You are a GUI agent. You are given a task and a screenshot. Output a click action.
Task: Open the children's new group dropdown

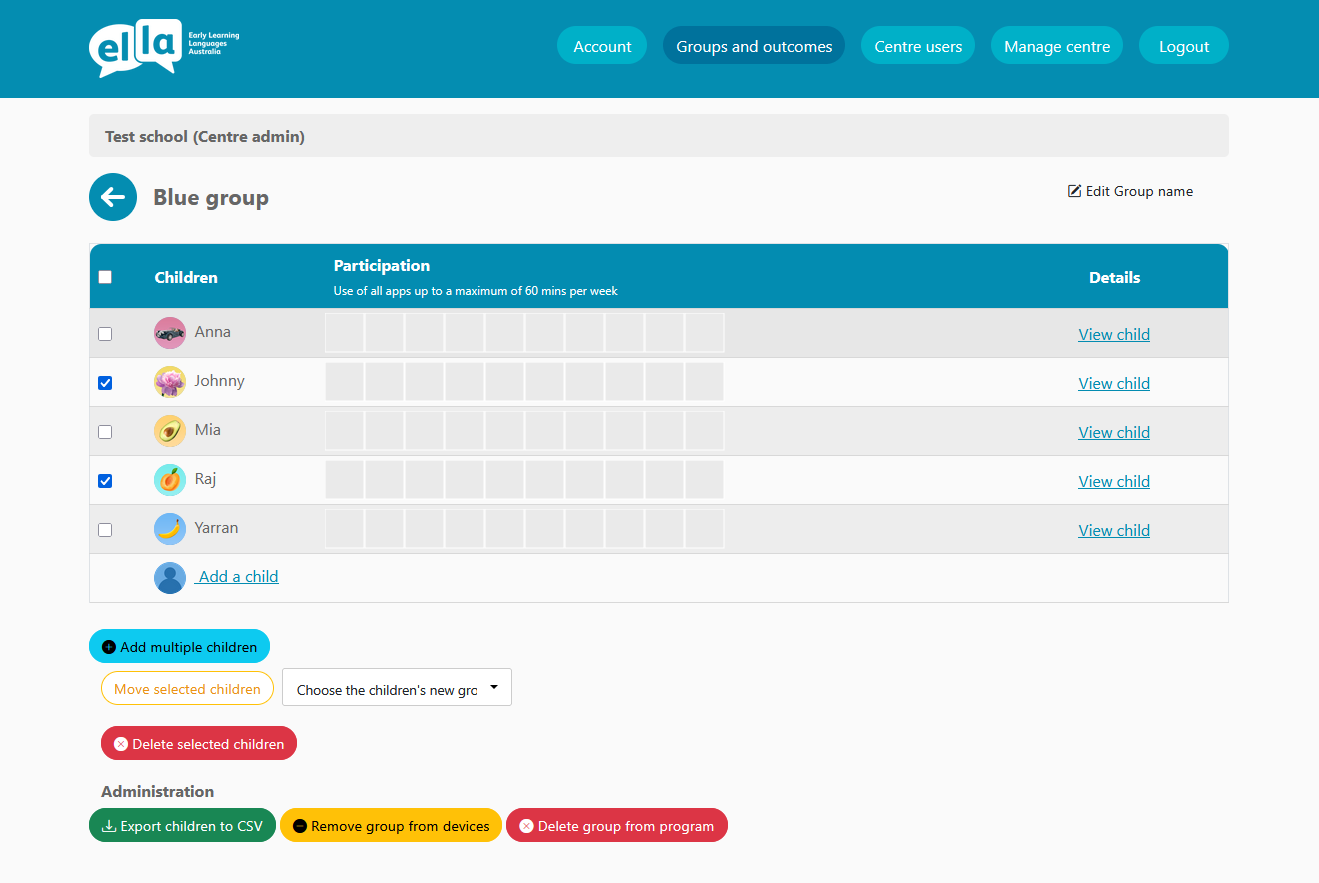397,688
